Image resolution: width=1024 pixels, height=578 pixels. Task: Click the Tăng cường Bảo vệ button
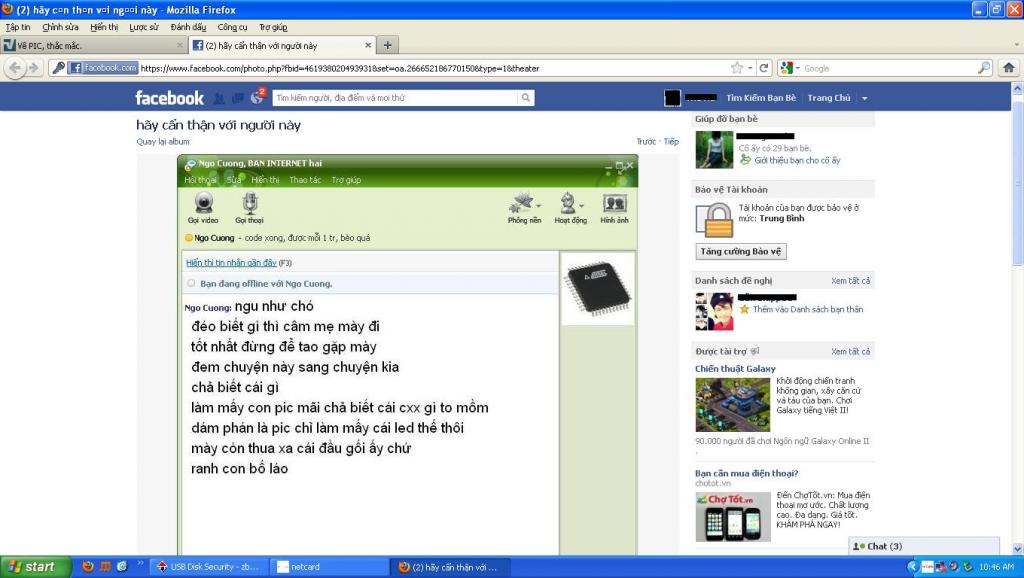(x=740, y=251)
